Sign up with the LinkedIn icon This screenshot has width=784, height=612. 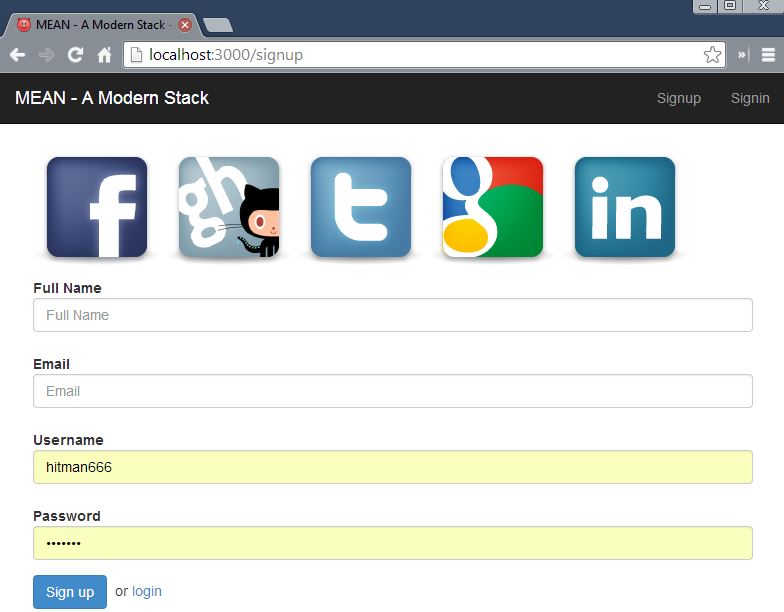click(x=625, y=207)
